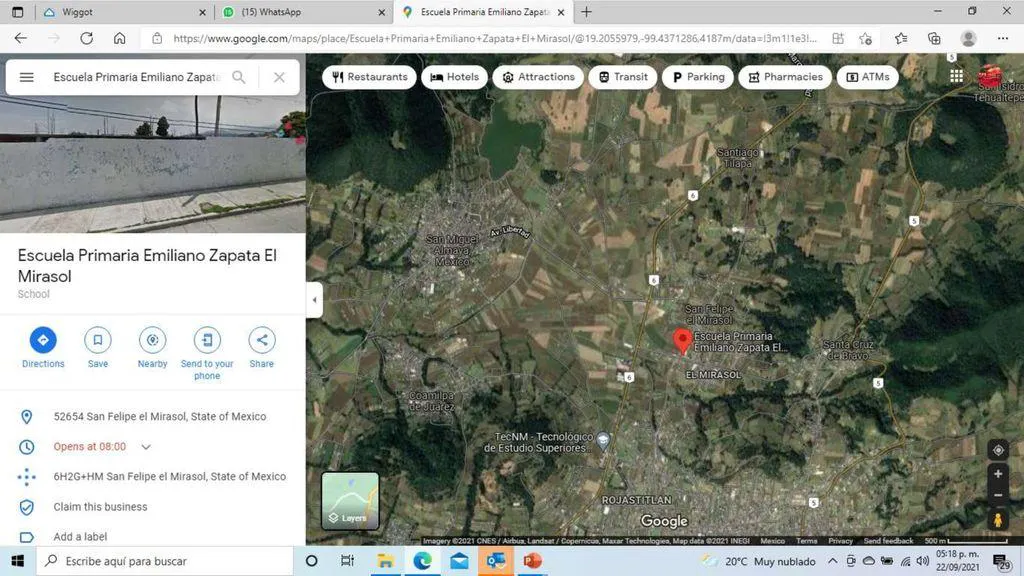Close the WhatsApp tab
1024x576 pixels.
(382, 12)
